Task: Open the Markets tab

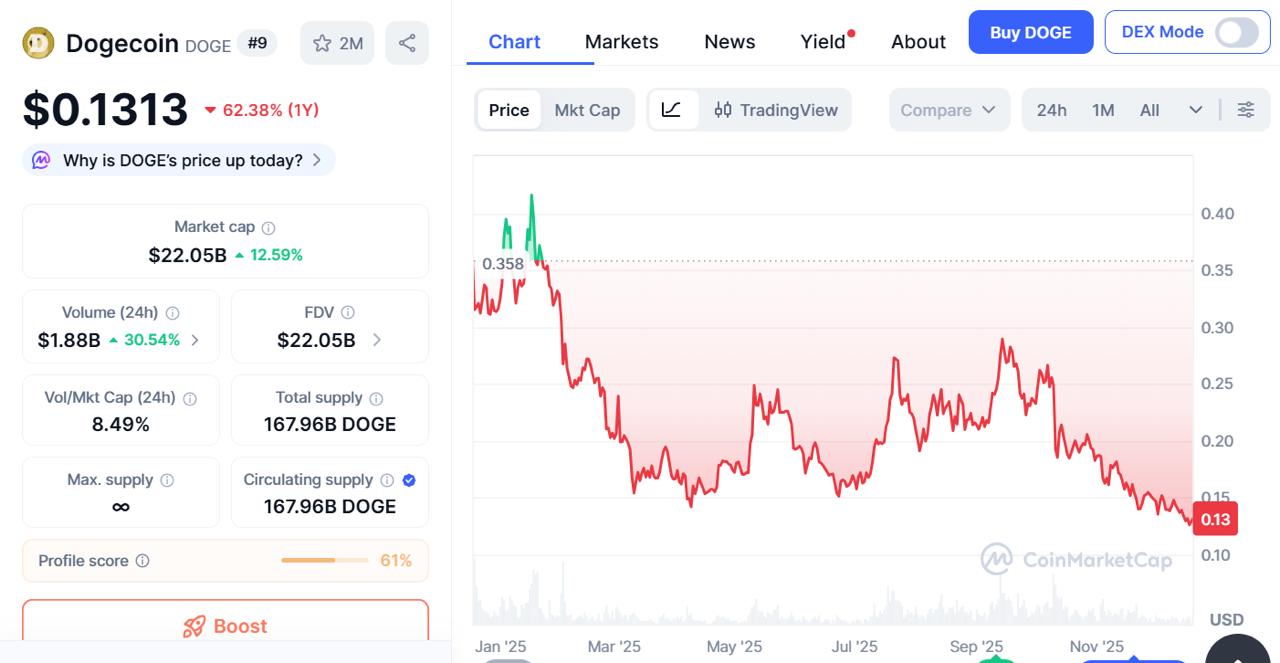Action: pyautogui.click(x=621, y=42)
